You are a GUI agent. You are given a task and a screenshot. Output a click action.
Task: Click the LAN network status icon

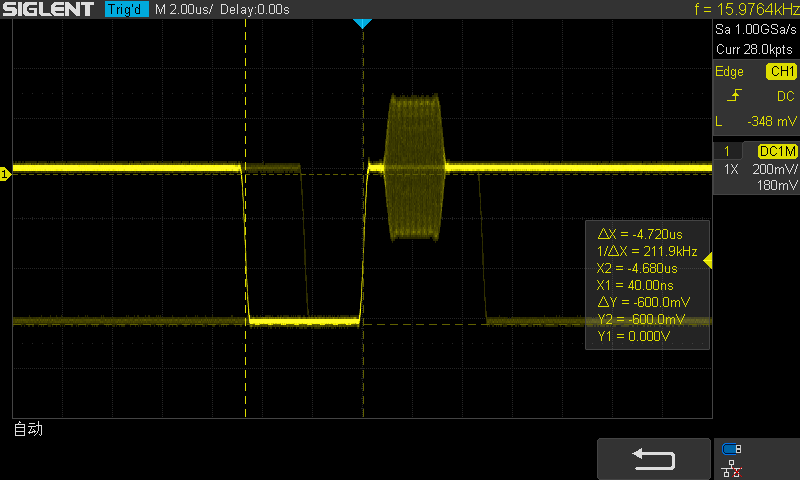click(x=732, y=468)
